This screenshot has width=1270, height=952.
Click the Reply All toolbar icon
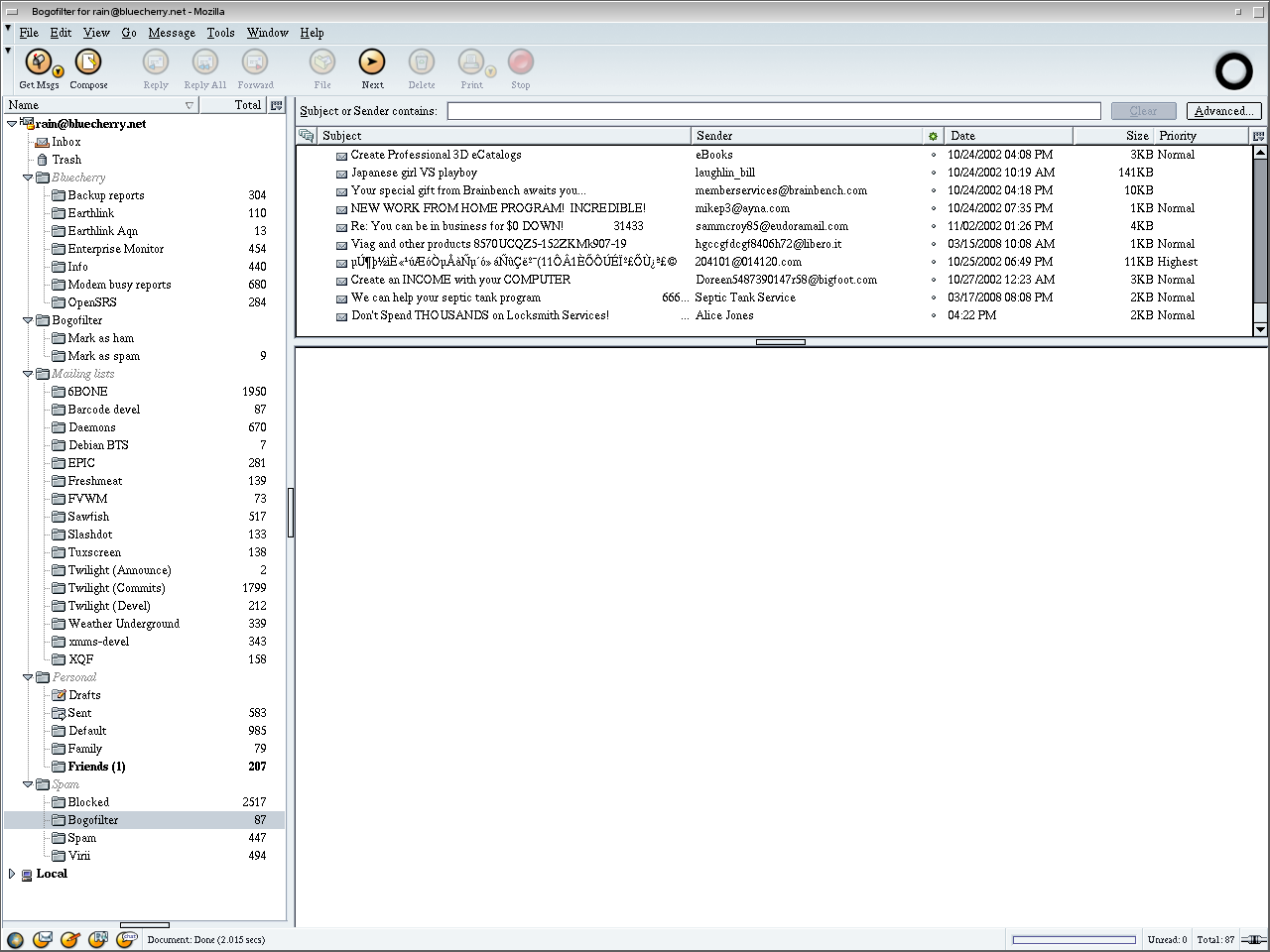click(x=205, y=62)
